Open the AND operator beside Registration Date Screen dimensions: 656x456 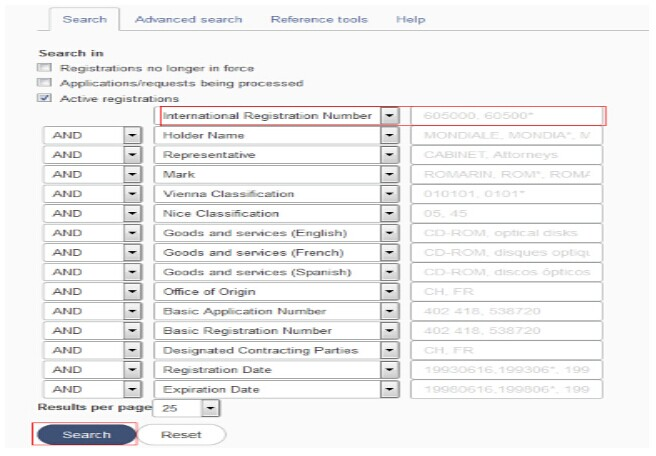pos(132,369)
